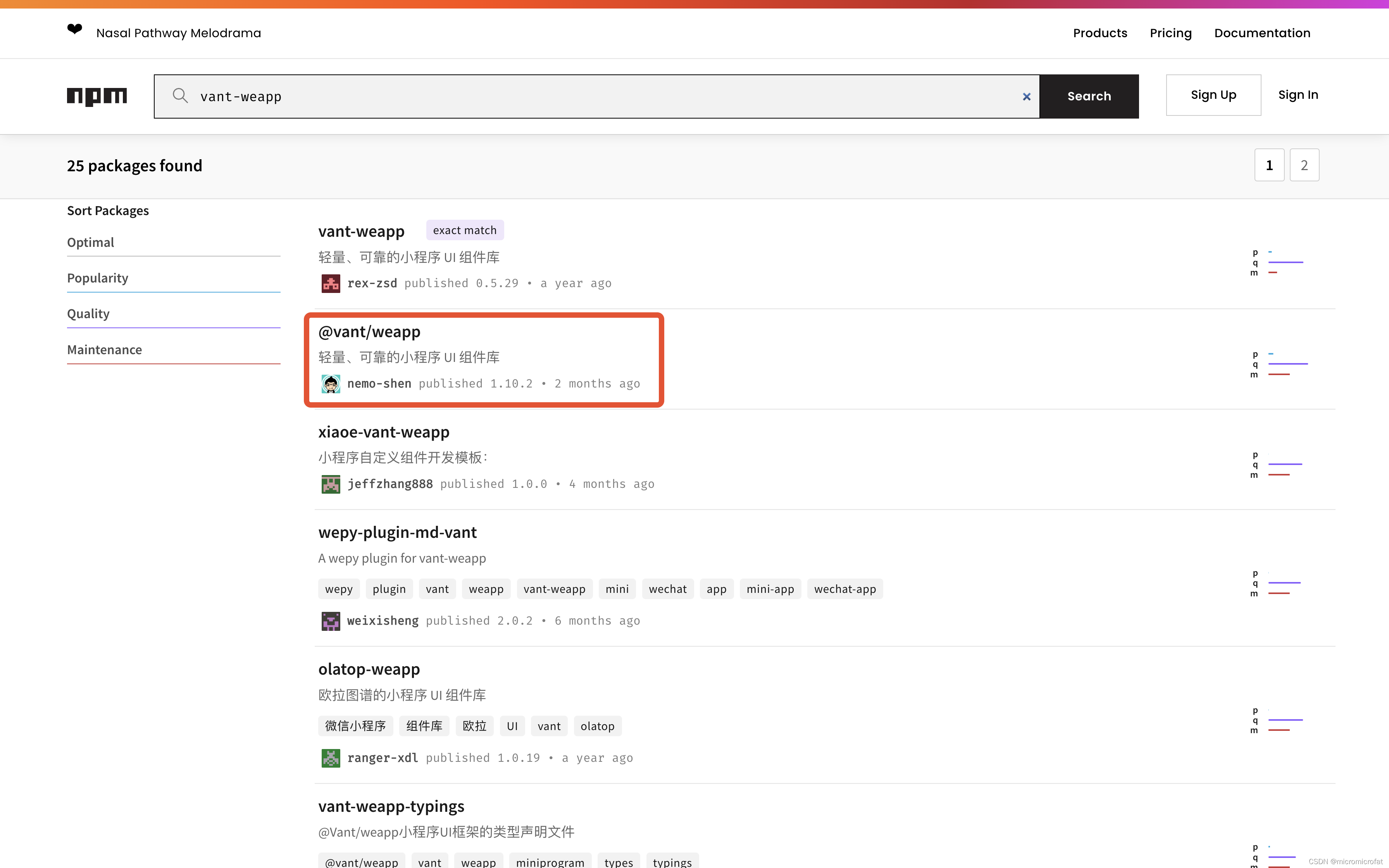The width and height of the screenshot is (1389, 868).
Task: Click the 组件库 keyword tag
Action: click(x=424, y=726)
